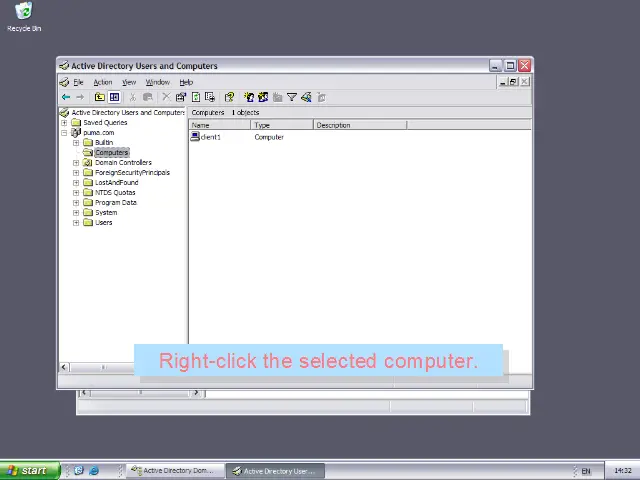Select the root Active Directory Users and Computers node

click(128, 113)
